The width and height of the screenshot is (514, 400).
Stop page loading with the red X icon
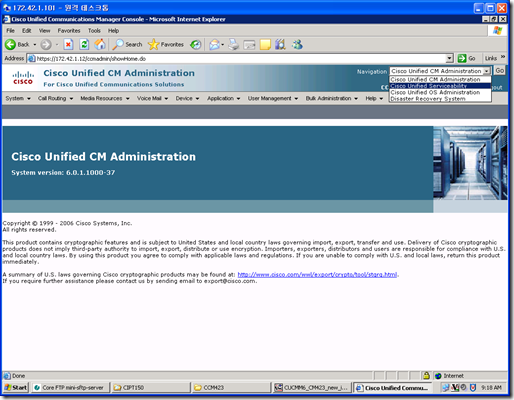coord(68,44)
